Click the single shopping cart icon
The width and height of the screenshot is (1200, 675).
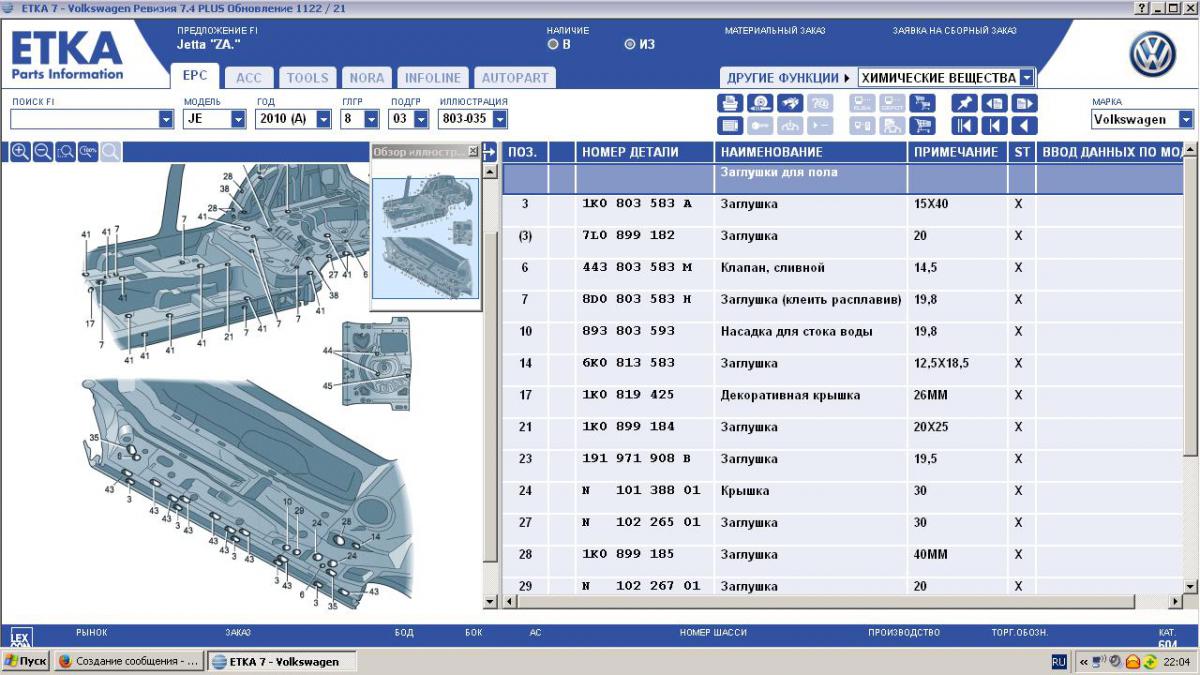922,126
